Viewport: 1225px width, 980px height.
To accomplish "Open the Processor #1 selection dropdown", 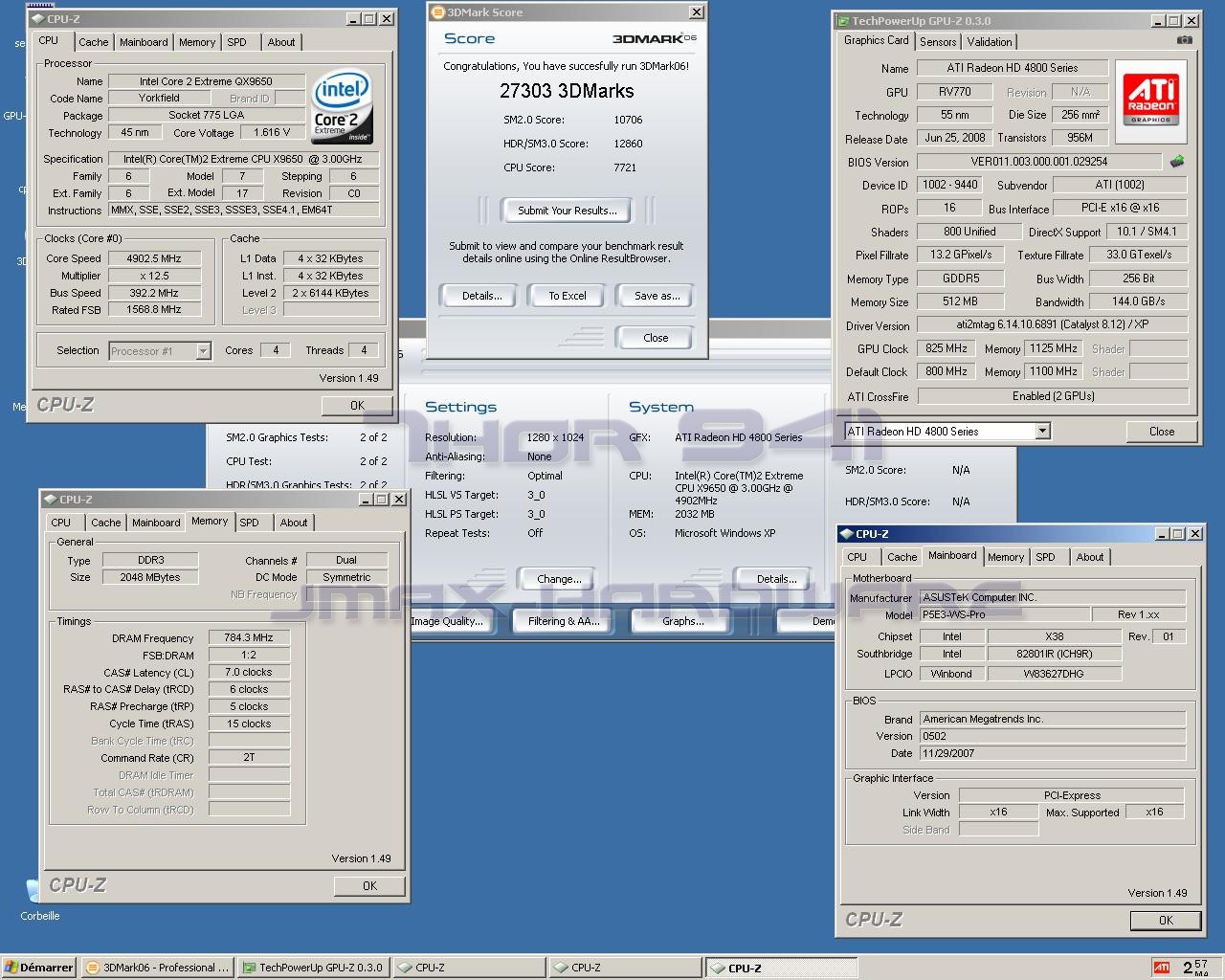I will [x=160, y=351].
